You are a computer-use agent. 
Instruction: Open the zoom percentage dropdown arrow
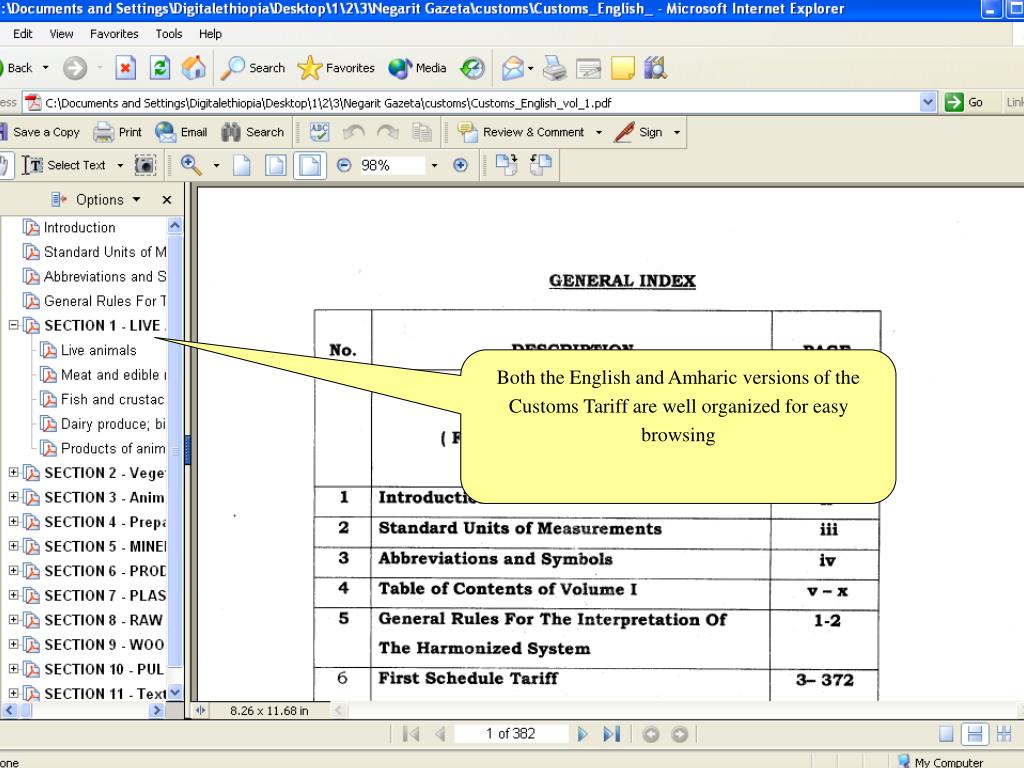coord(434,165)
